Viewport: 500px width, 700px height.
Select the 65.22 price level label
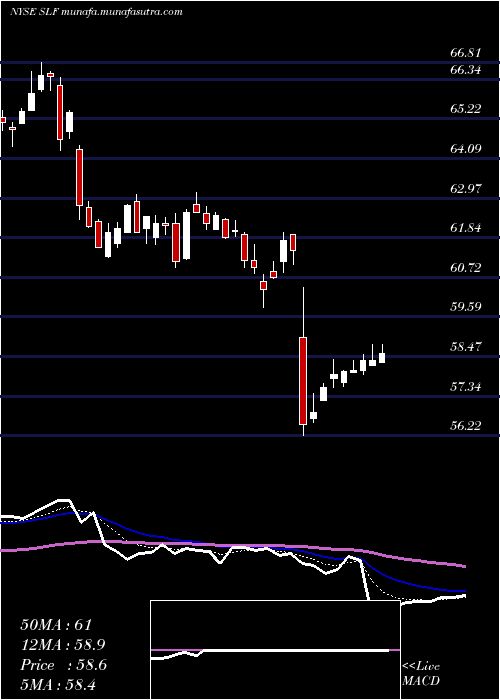click(466, 109)
